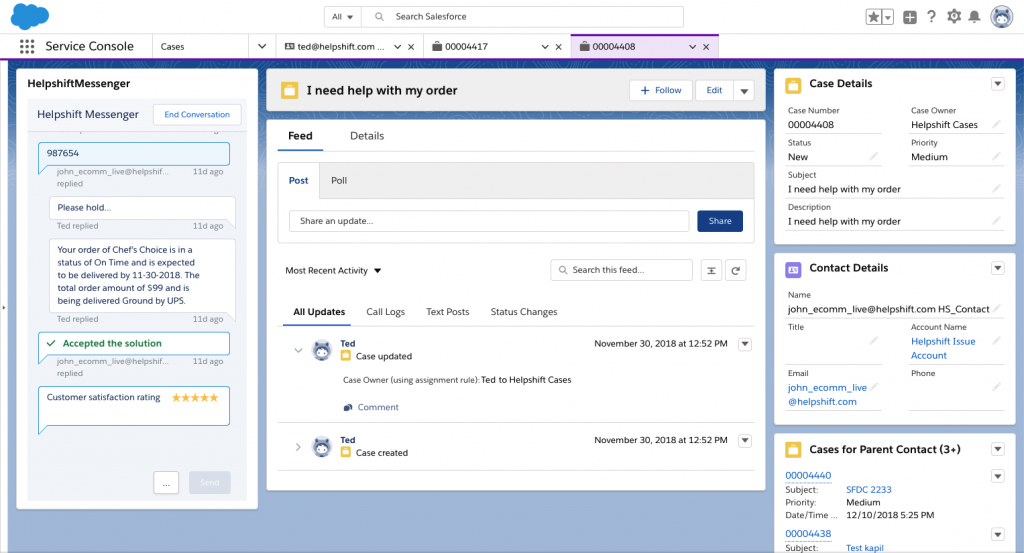Screen dimensions: 1024x553
Task: Open the Most Recent Activity sort dropdown
Action: coord(333,271)
